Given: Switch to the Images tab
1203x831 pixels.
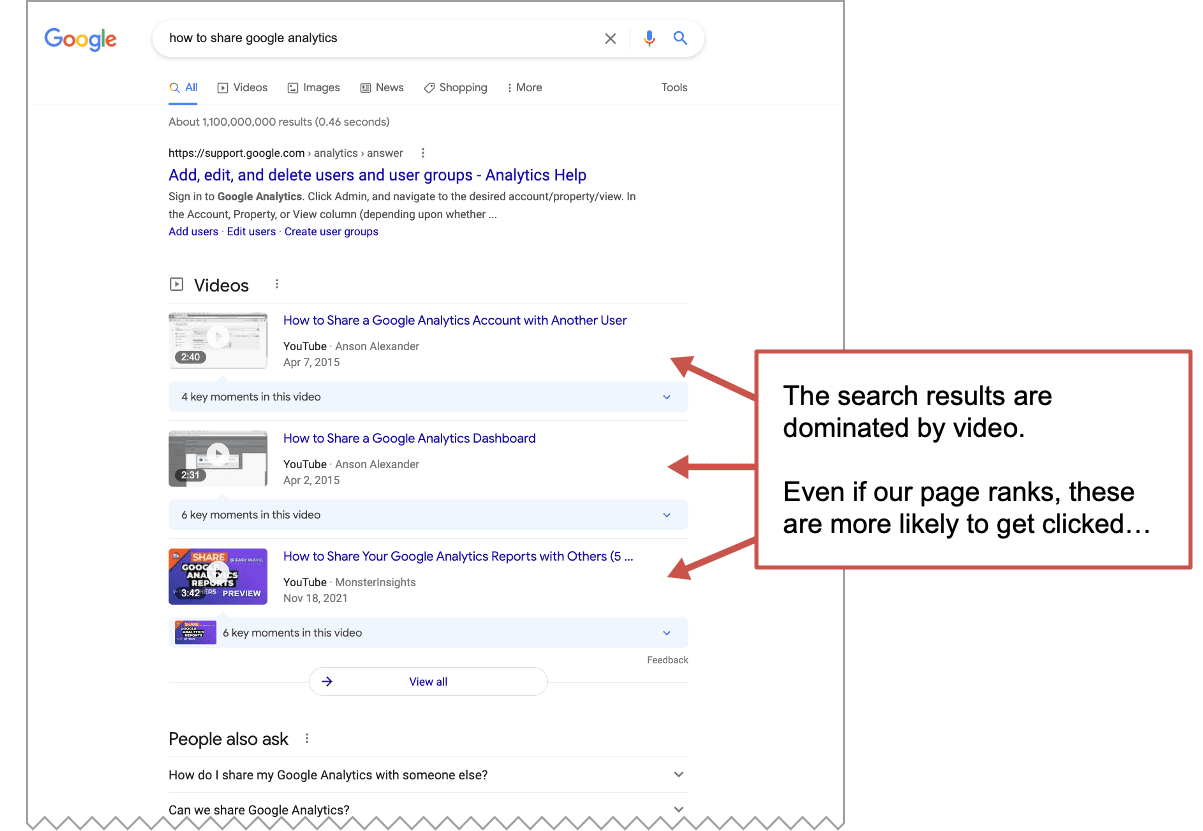Looking at the screenshot, I should pyautogui.click(x=314, y=88).
